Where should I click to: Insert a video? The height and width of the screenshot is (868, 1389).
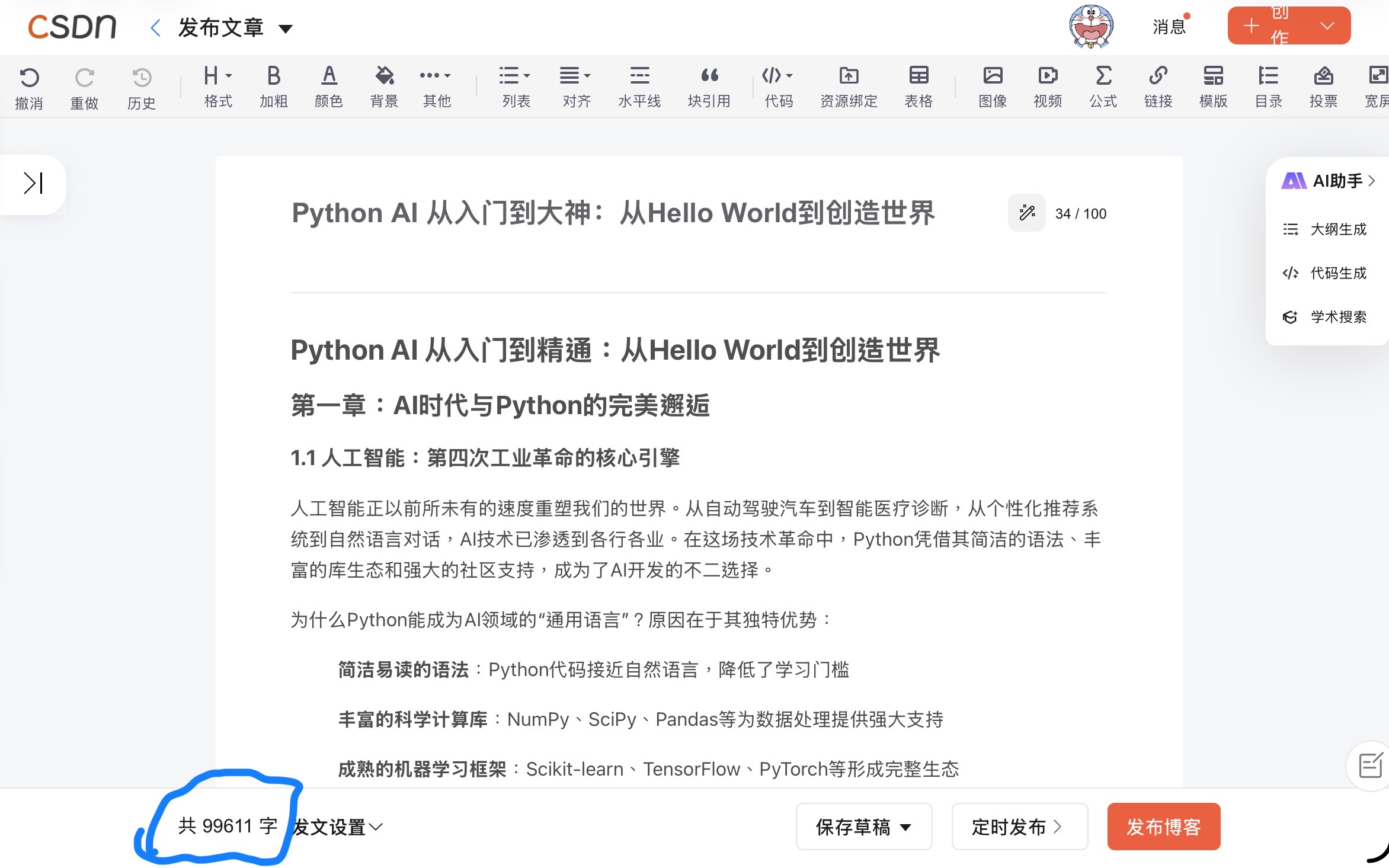coord(1047,86)
